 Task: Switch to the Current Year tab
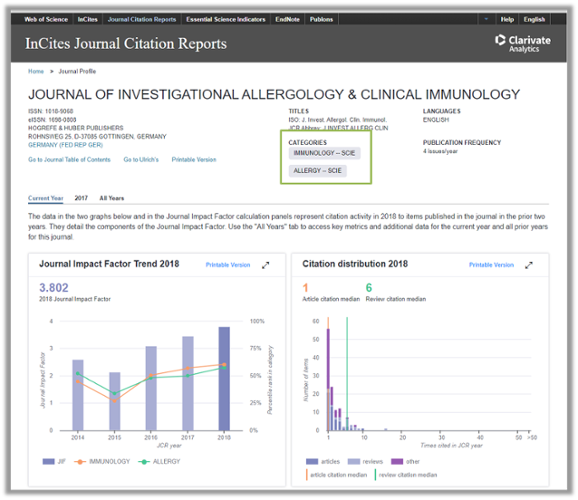click(46, 198)
